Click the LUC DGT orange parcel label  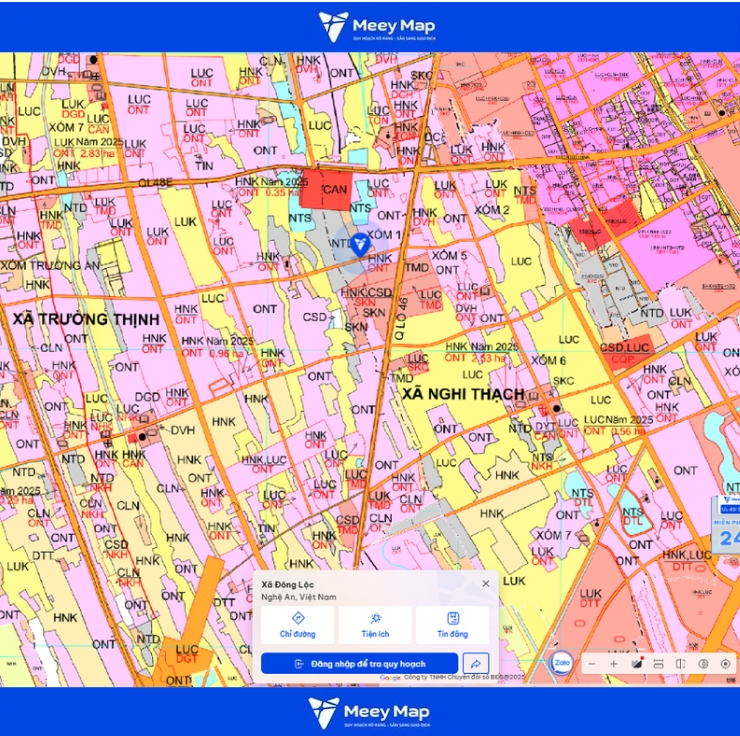point(187,654)
